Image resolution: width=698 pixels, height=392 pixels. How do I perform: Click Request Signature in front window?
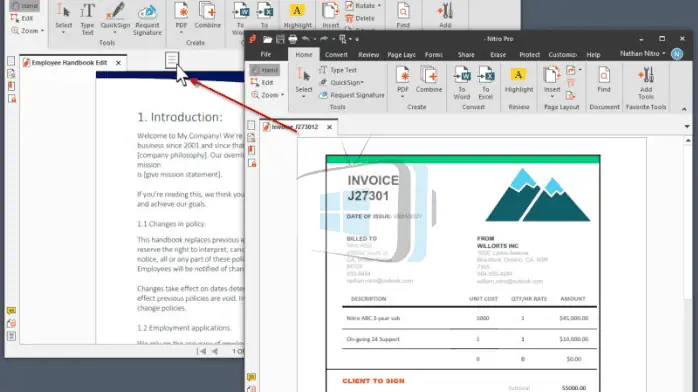[x=352, y=95]
